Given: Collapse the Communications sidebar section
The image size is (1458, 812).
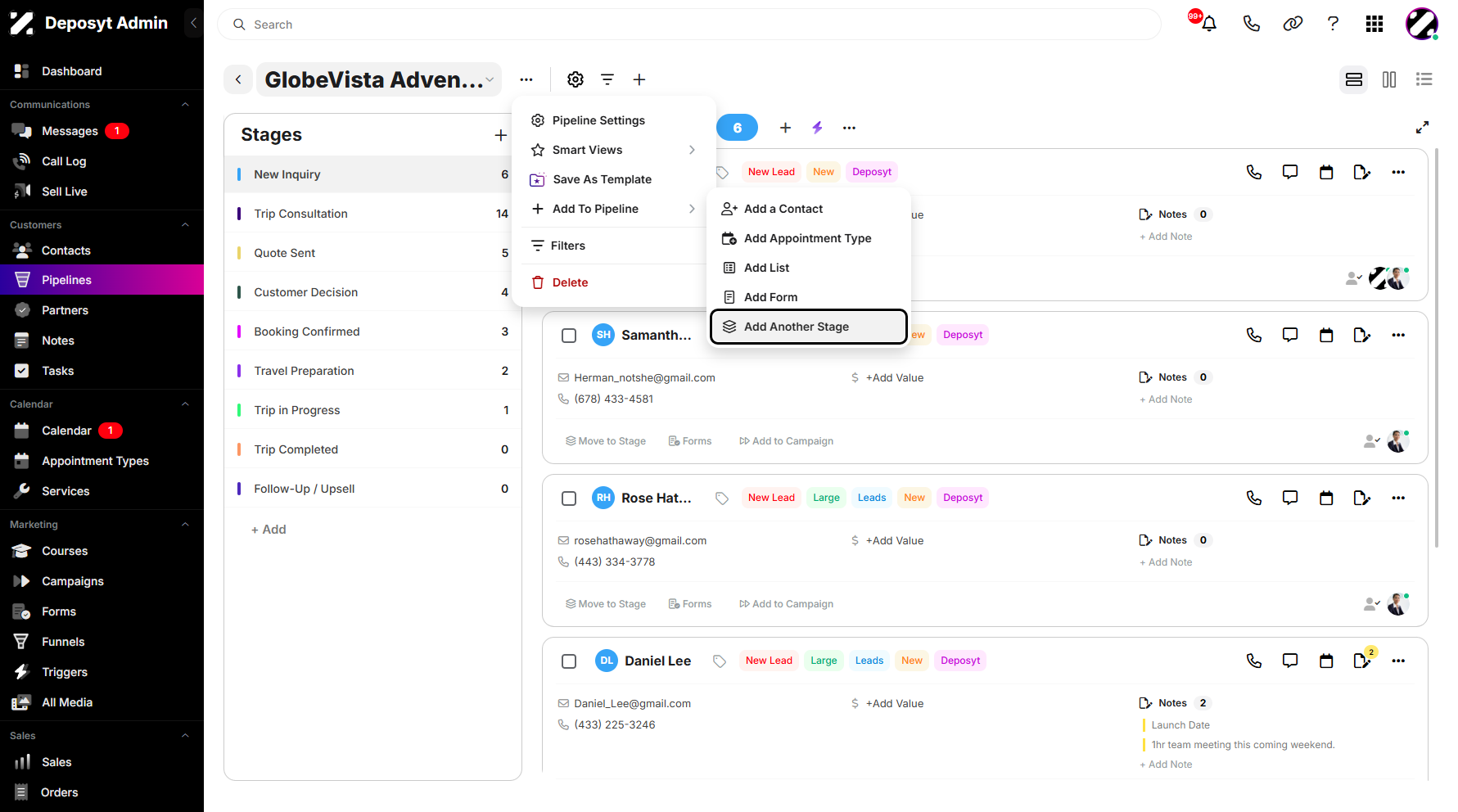Looking at the screenshot, I should [185, 105].
